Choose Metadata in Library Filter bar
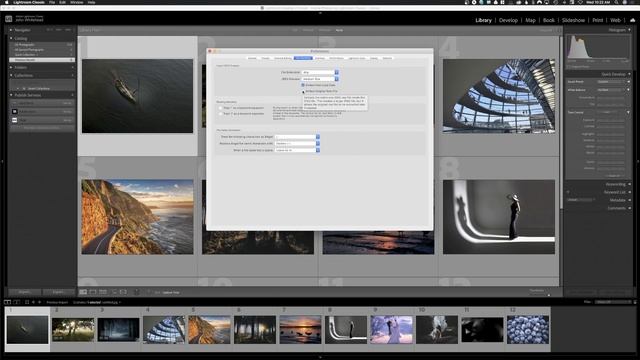The height and width of the screenshot is (360, 640). (324, 30)
